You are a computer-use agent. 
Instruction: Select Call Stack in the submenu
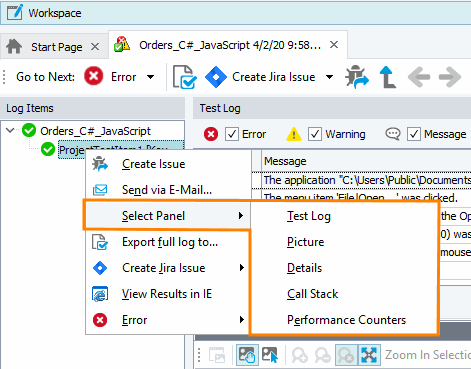click(x=343, y=294)
